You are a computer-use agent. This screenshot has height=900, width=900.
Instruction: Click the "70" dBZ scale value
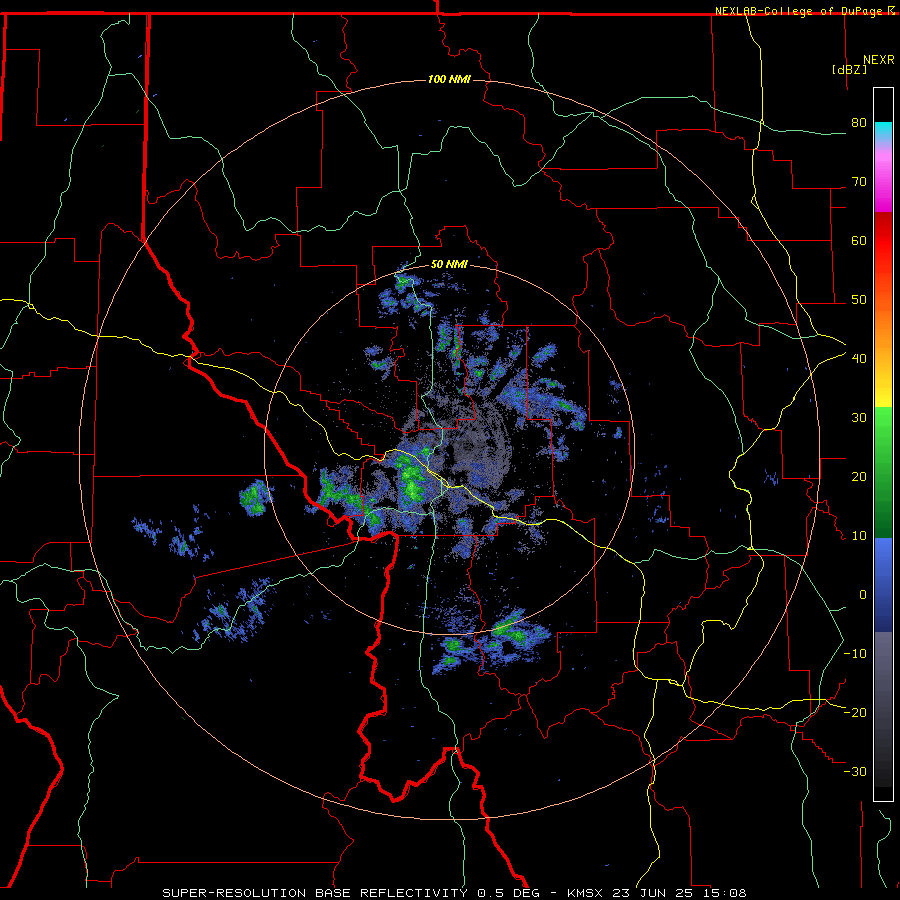point(859,181)
